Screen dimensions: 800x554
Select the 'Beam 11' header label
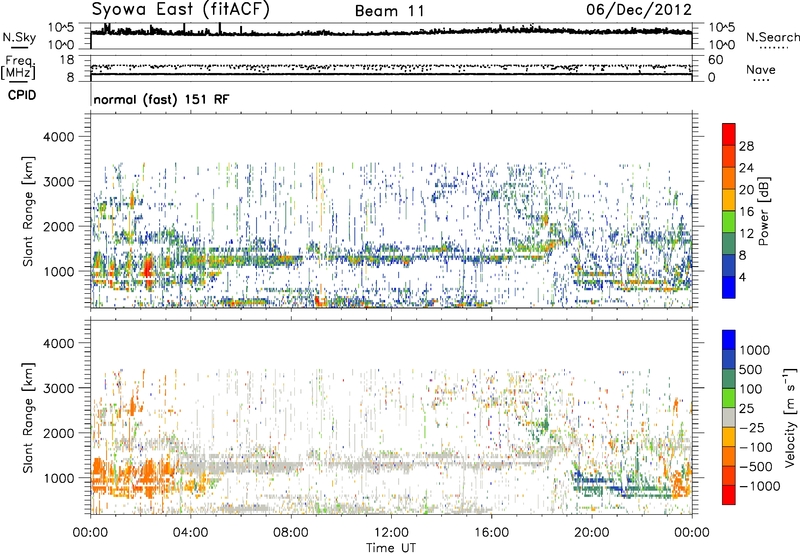(x=390, y=11)
